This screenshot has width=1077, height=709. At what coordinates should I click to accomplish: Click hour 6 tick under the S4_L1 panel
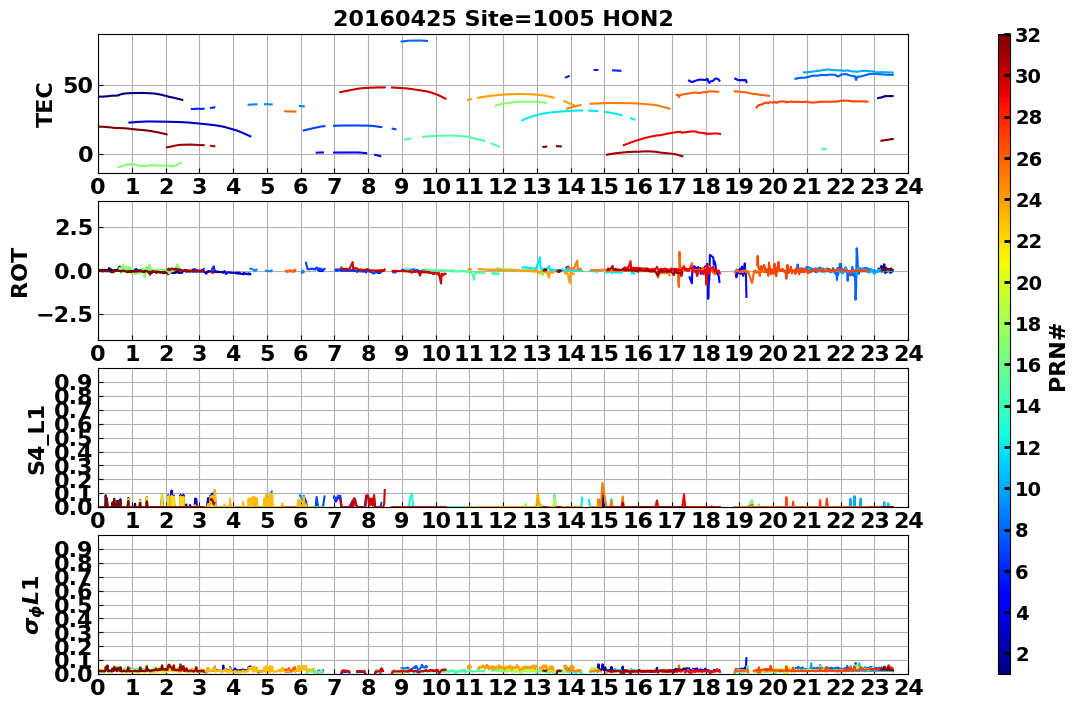[x=301, y=520]
